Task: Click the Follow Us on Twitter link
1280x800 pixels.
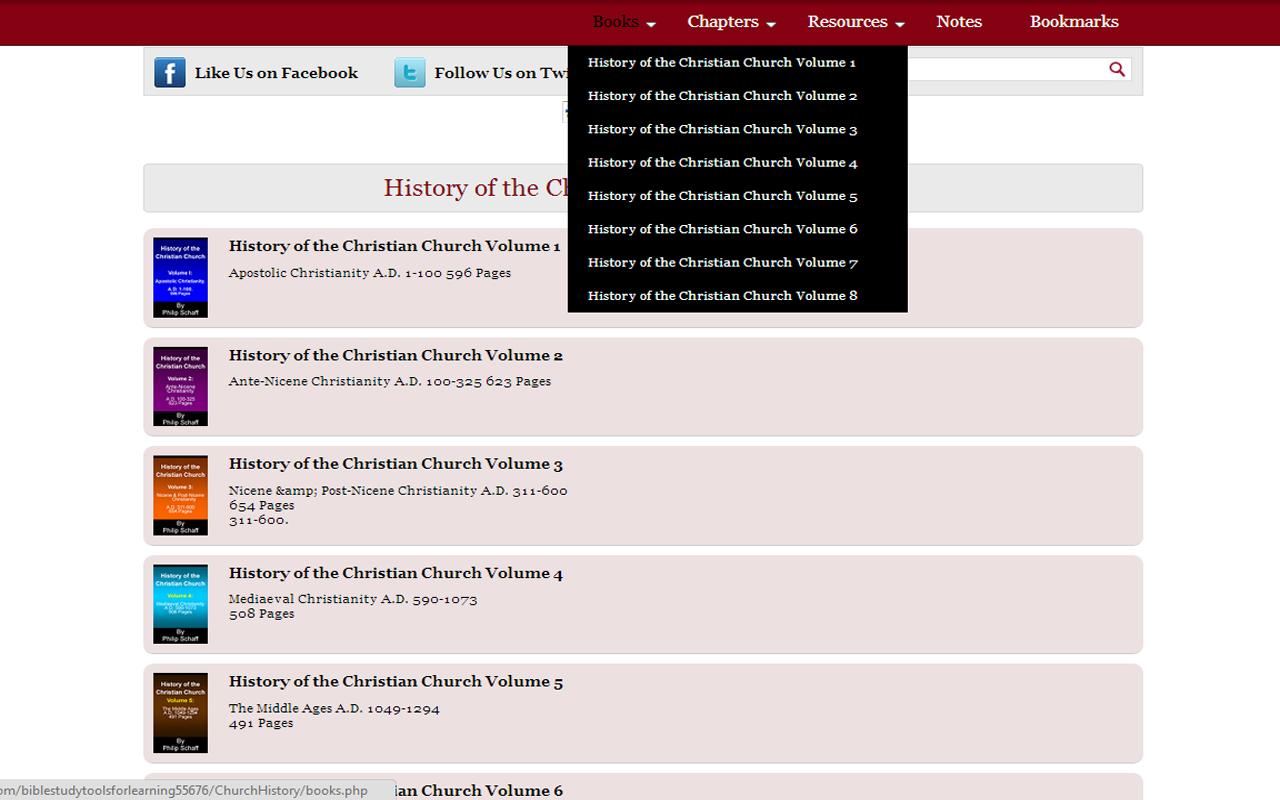Action: point(500,73)
